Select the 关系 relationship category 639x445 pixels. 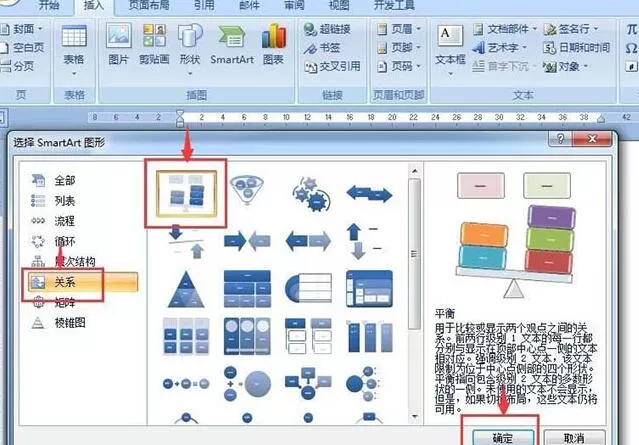pos(83,282)
